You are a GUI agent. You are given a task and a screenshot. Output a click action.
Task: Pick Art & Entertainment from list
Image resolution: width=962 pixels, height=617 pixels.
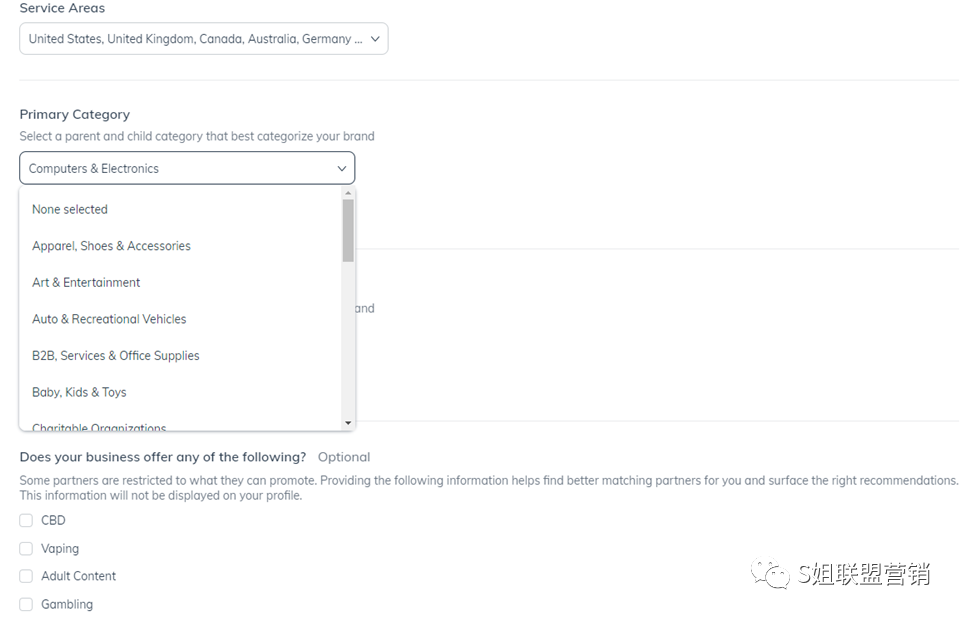[86, 283]
